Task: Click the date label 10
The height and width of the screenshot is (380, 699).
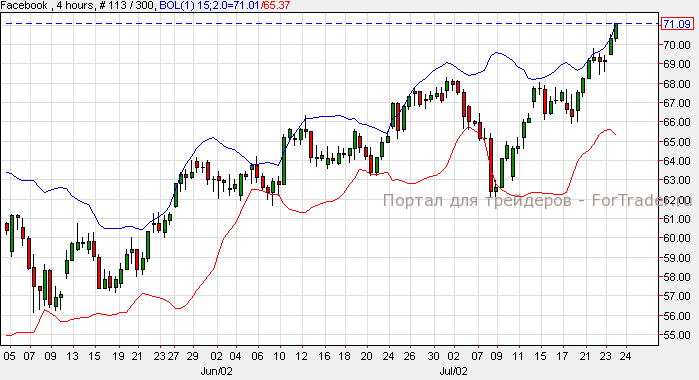Action: pos(279,356)
